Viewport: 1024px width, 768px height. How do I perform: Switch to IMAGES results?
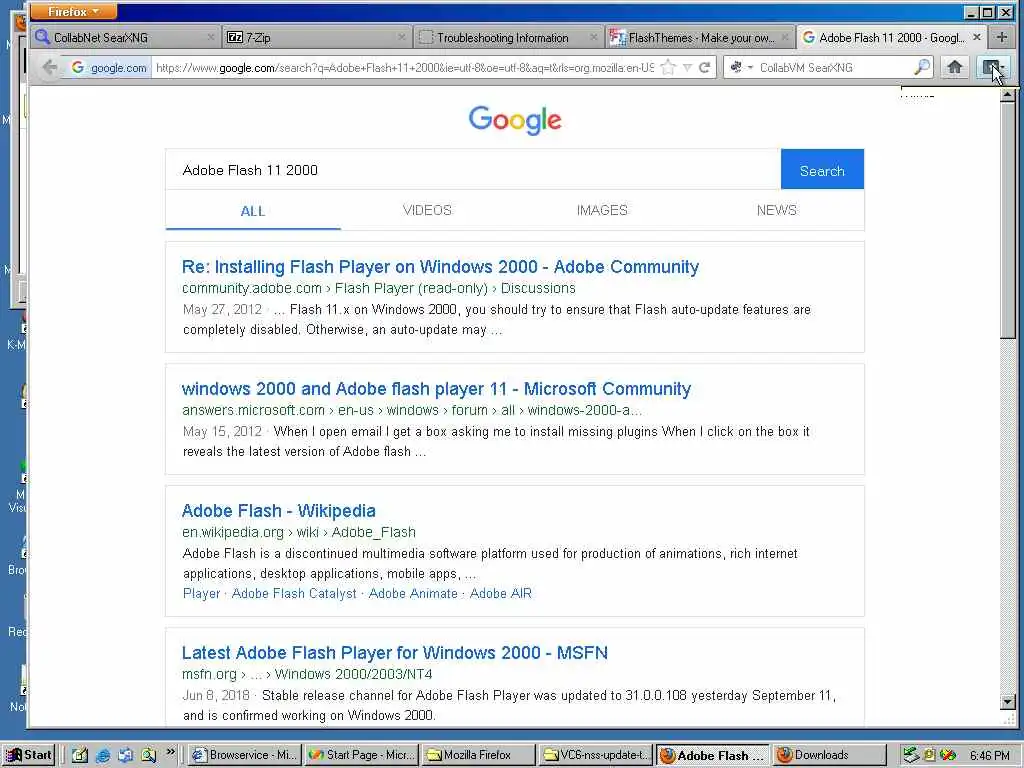(x=601, y=210)
